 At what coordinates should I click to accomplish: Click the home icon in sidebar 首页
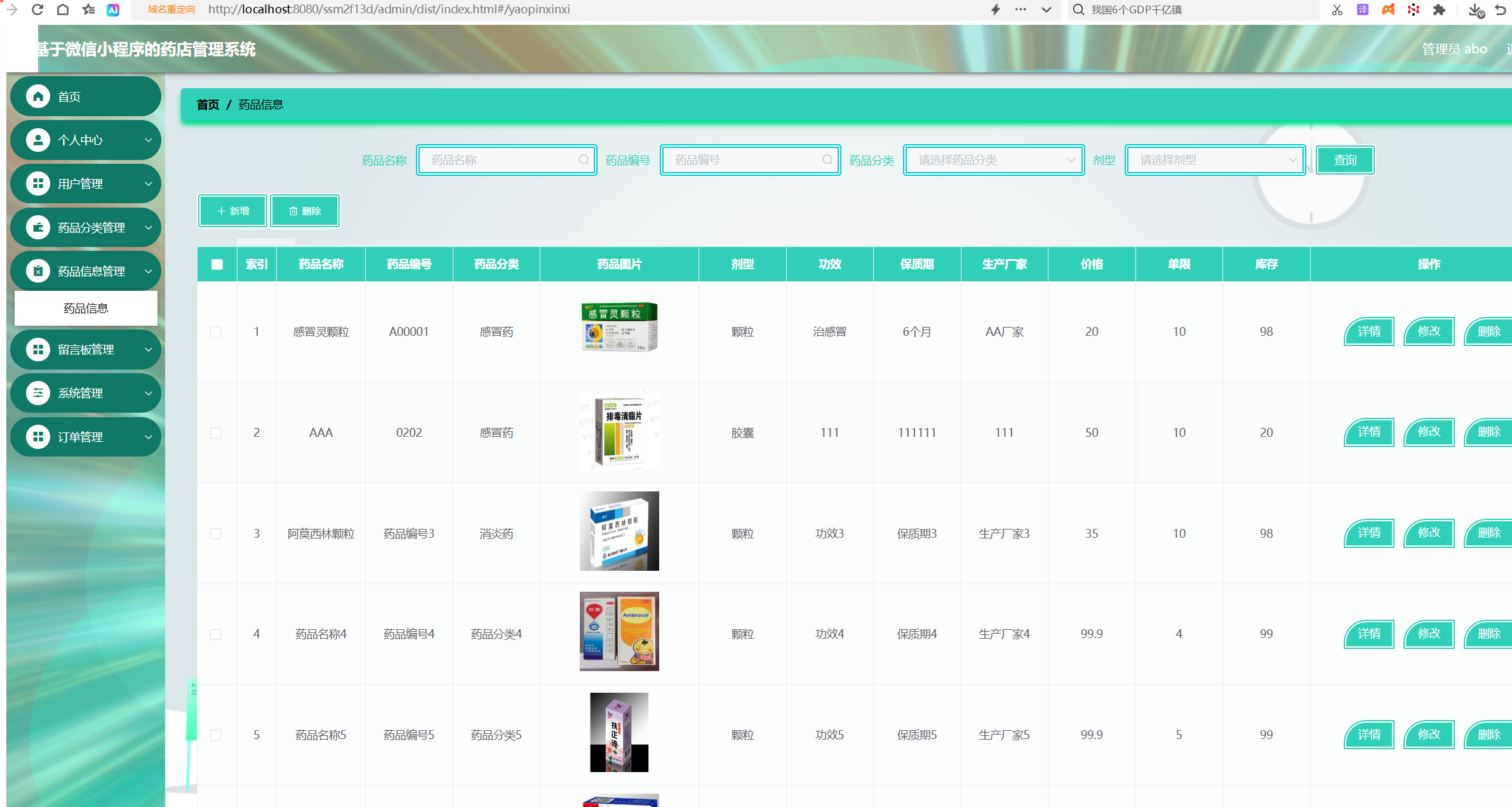[x=38, y=97]
